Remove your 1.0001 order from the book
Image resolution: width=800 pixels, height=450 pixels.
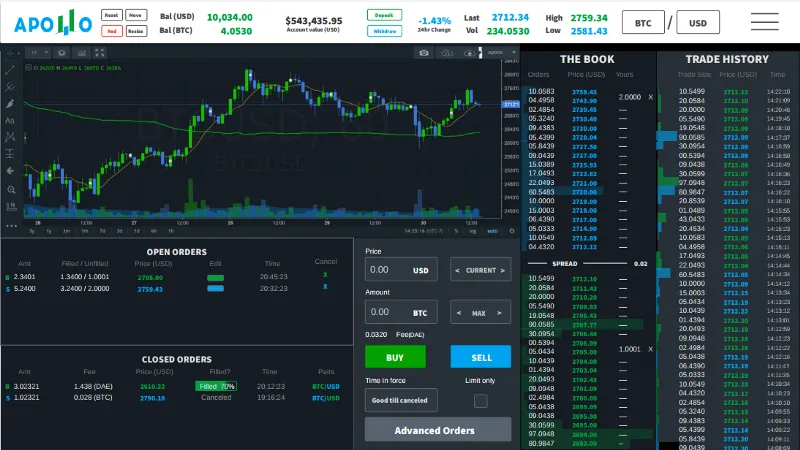tap(651, 349)
